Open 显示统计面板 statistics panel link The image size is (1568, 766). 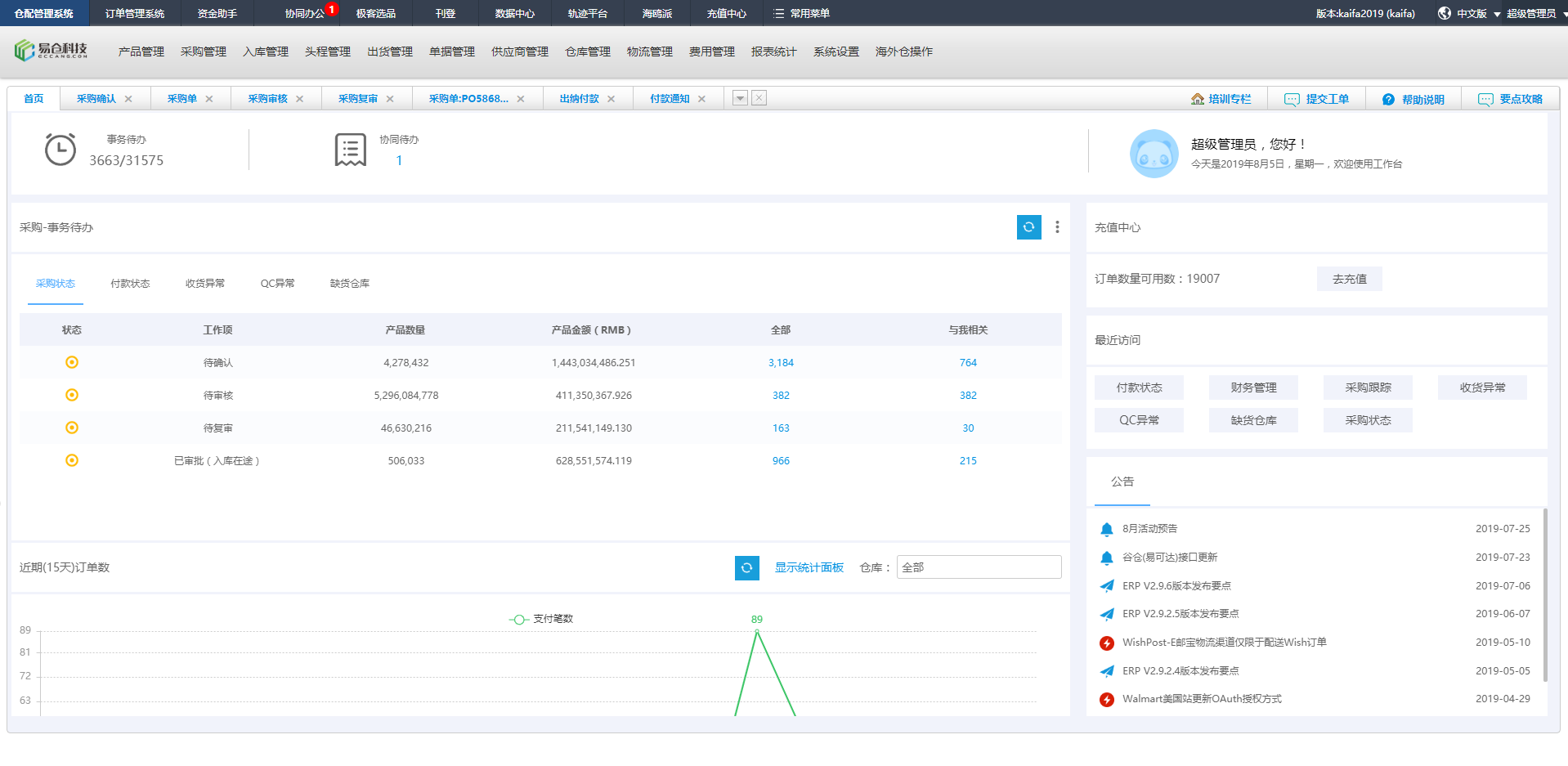[x=808, y=567]
